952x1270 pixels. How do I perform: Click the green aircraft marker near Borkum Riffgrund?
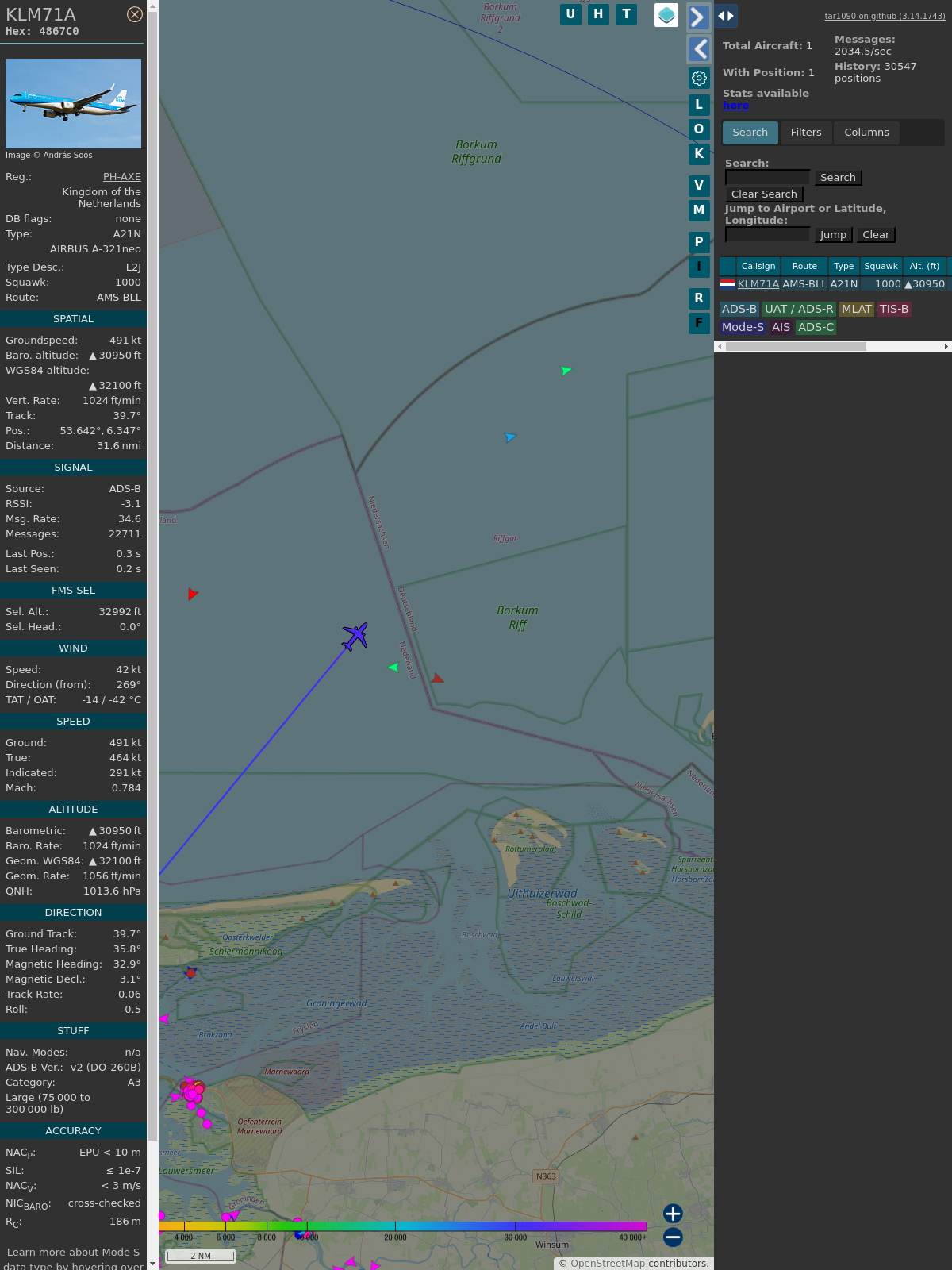pyautogui.click(x=566, y=370)
